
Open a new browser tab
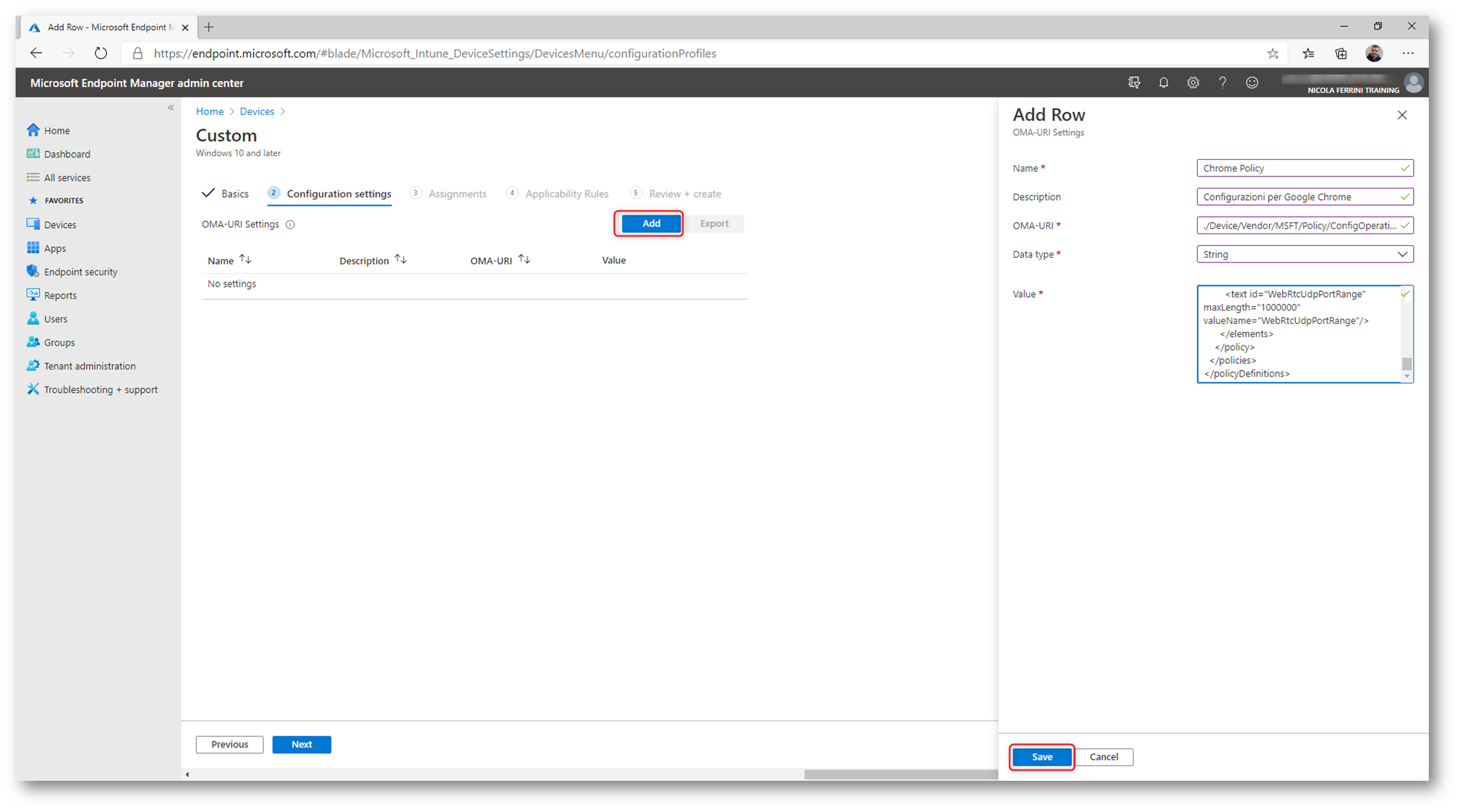pyautogui.click(x=209, y=27)
